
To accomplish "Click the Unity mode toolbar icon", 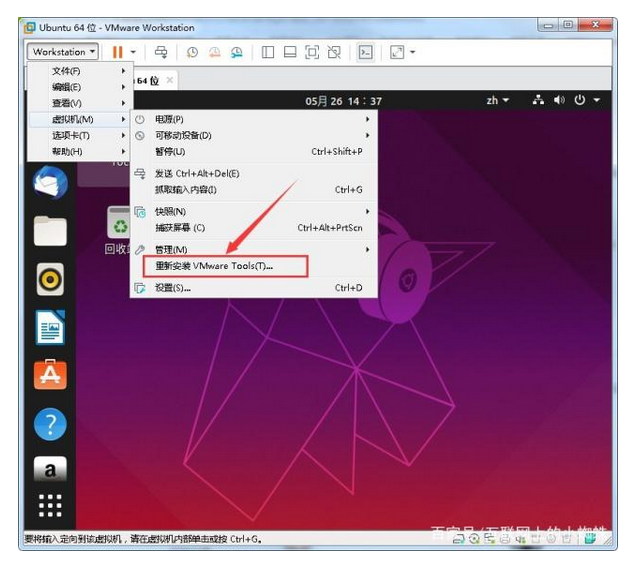I will [x=334, y=52].
